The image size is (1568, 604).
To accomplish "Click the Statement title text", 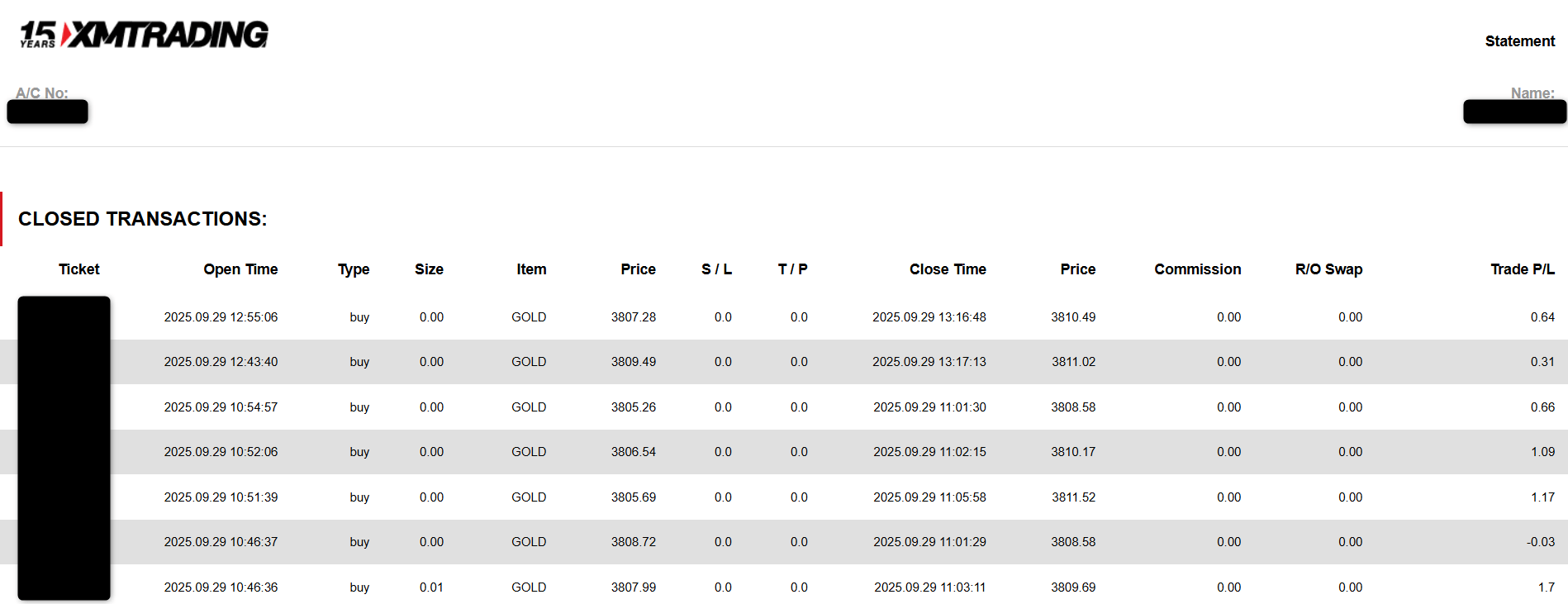I will point(1519,41).
